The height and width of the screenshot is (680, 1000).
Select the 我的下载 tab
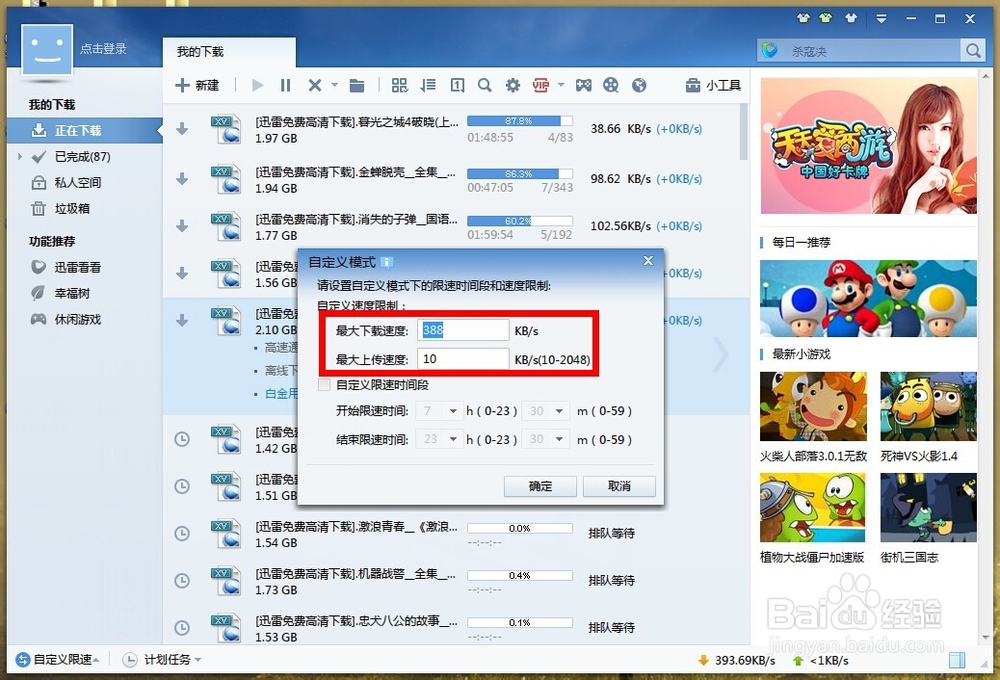point(230,52)
